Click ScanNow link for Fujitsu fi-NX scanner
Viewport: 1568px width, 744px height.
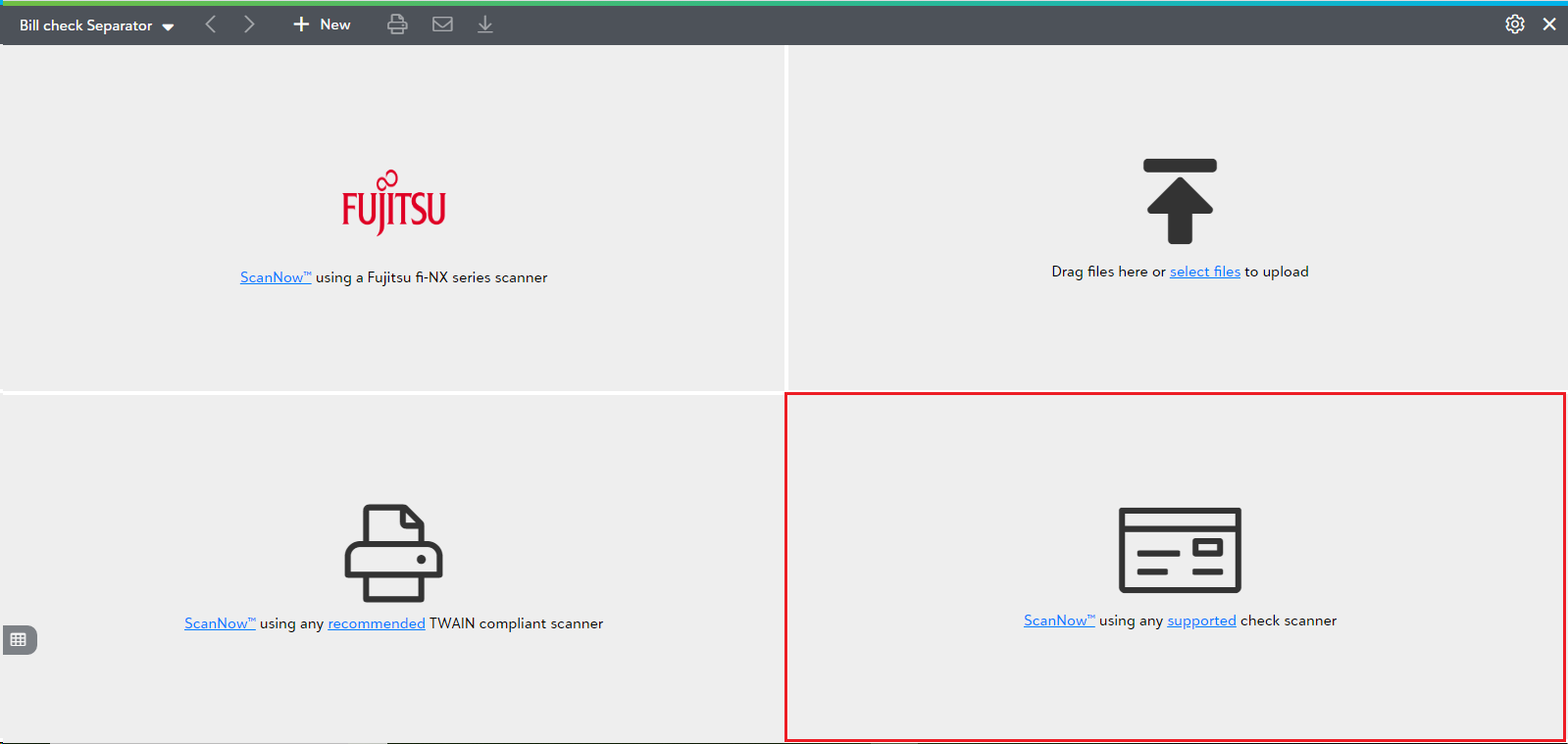(x=275, y=277)
